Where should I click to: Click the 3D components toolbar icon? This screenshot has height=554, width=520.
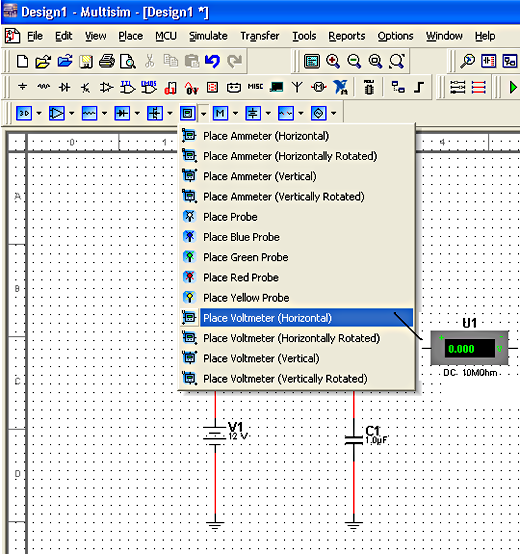(x=24, y=113)
